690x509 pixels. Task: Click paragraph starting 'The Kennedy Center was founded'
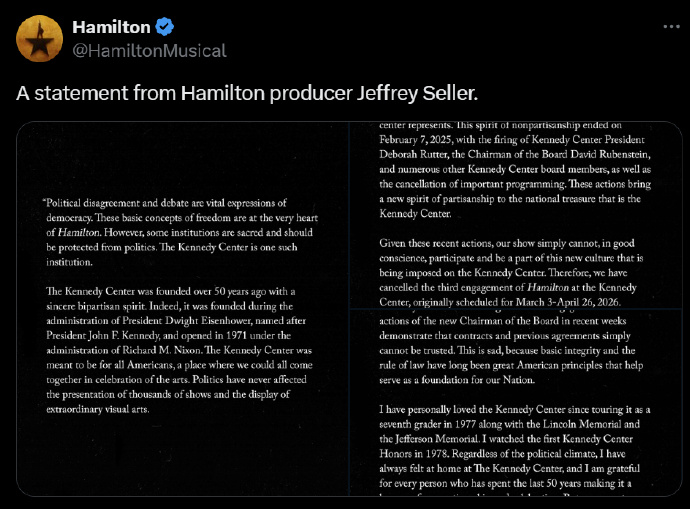click(x=180, y=350)
